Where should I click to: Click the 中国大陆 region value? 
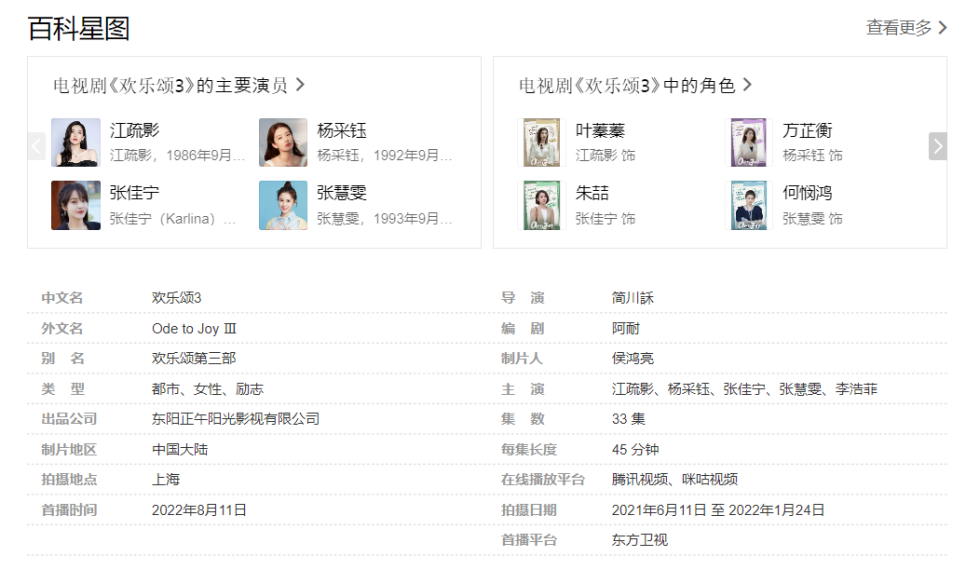point(179,449)
